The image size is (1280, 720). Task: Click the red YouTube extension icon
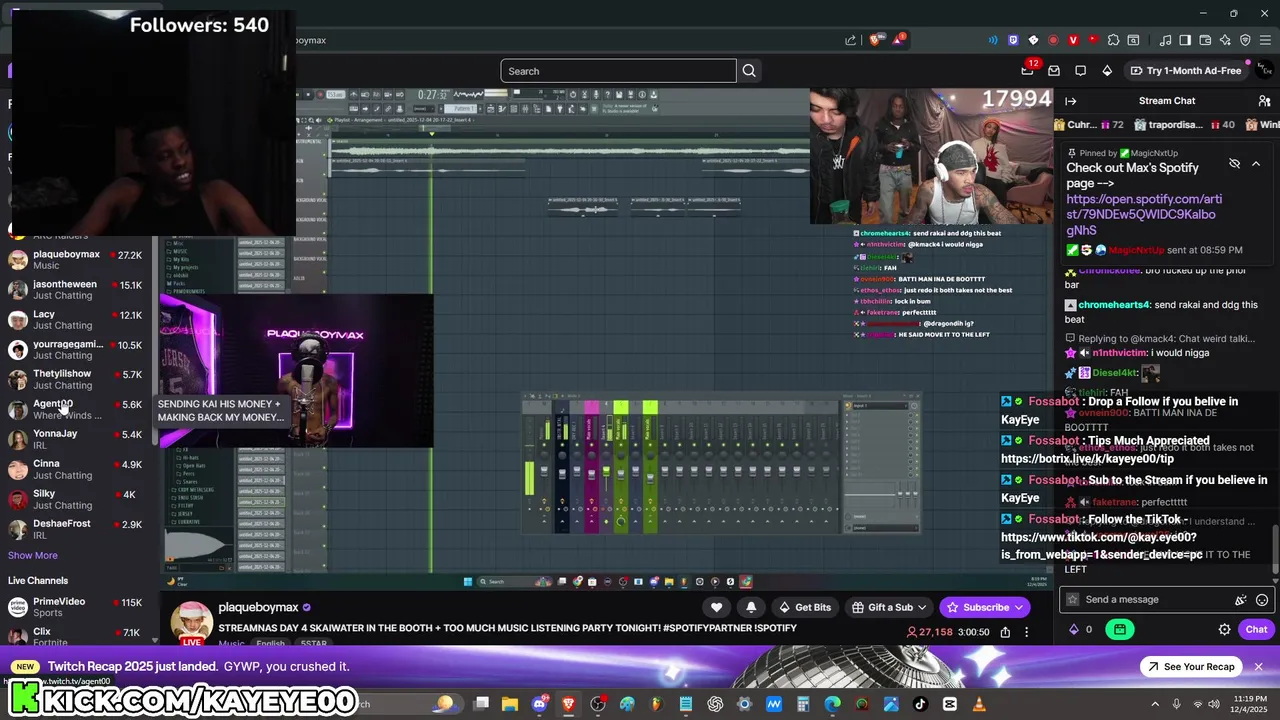(1093, 40)
